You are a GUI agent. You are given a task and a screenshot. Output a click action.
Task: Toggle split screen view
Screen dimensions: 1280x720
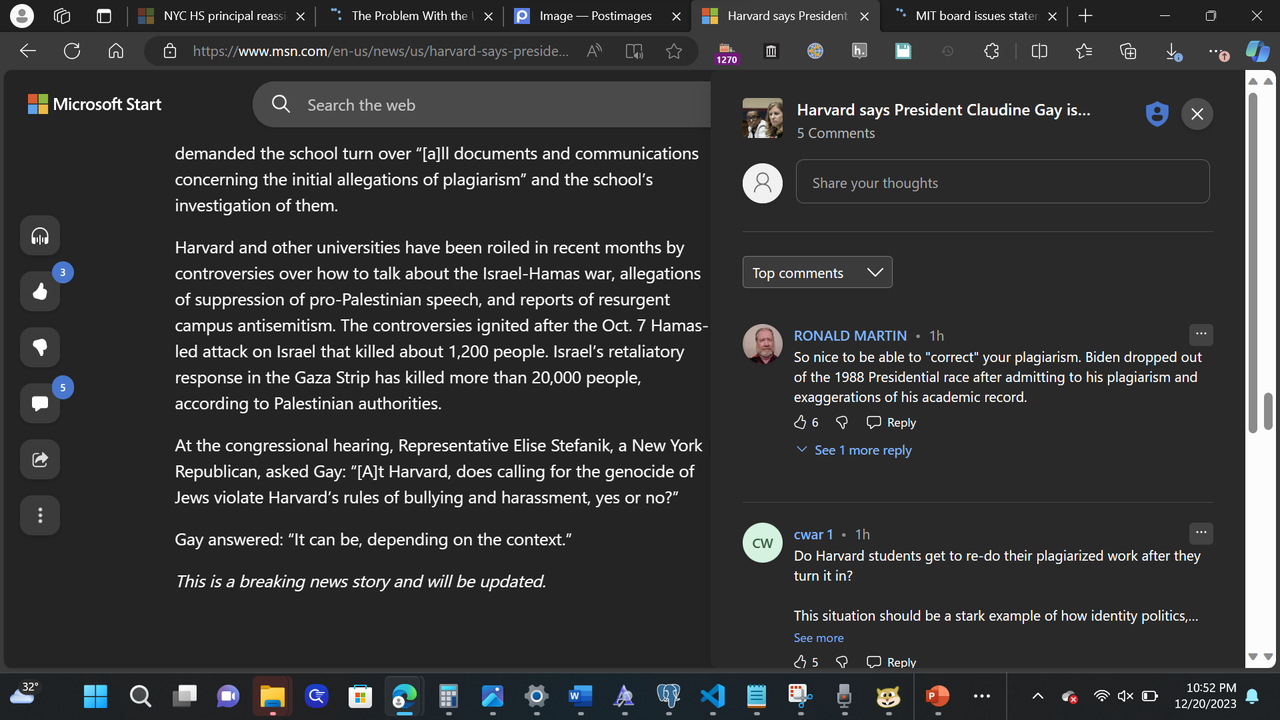(x=1039, y=52)
